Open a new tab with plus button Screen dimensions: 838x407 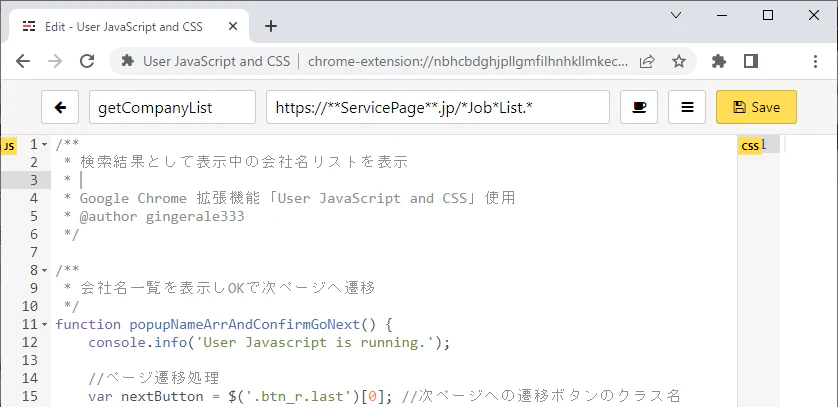(x=271, y=26)
